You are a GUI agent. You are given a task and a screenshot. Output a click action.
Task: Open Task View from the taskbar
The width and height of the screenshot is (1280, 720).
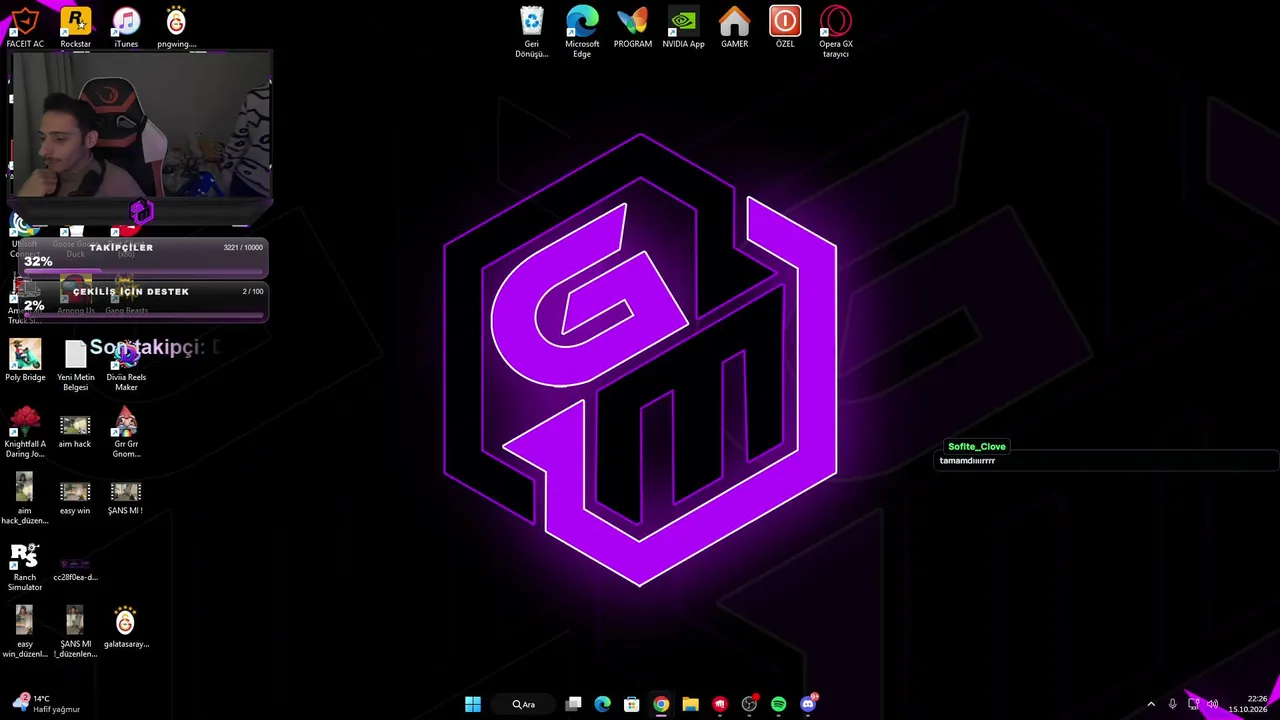pyautogui.click(x=573, y=704)
